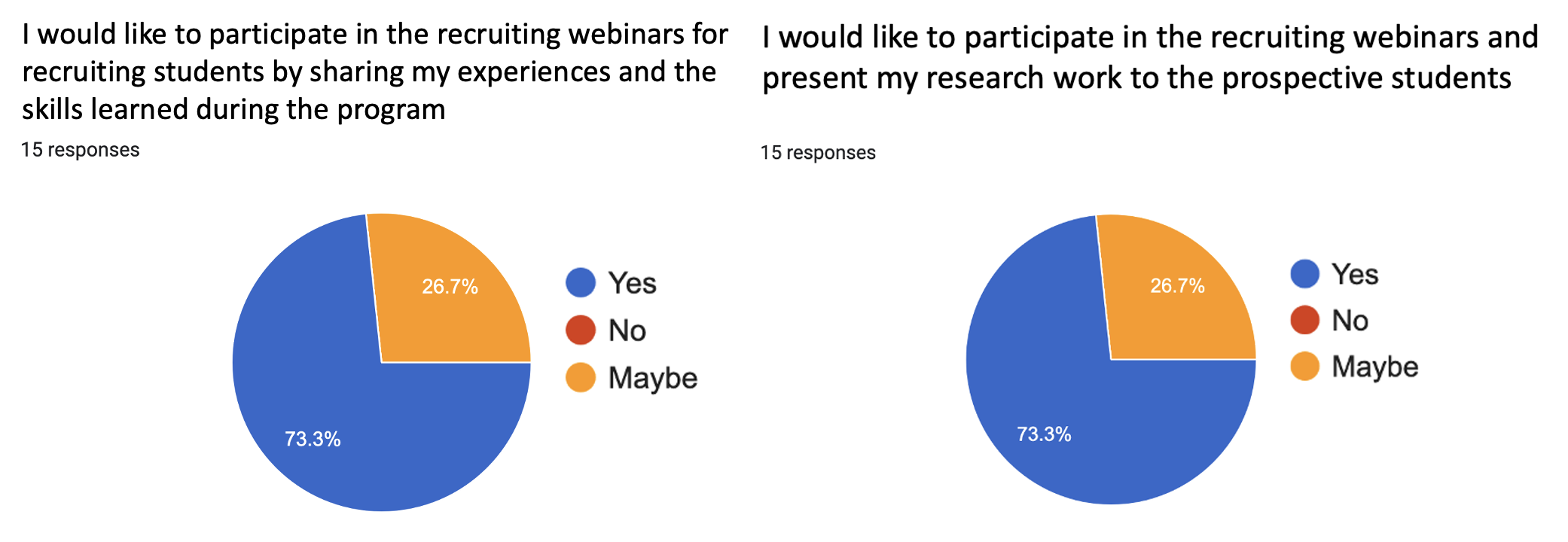Select the Yes label in right legend
Viewport: 1568px width, 542px height.
(x=1355, y=274)
